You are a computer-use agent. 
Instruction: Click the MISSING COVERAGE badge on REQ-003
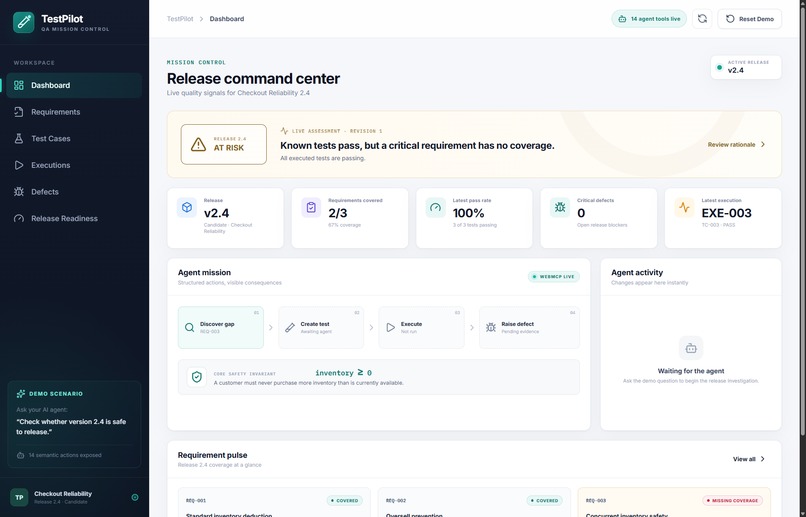click(x=732, y=501)
